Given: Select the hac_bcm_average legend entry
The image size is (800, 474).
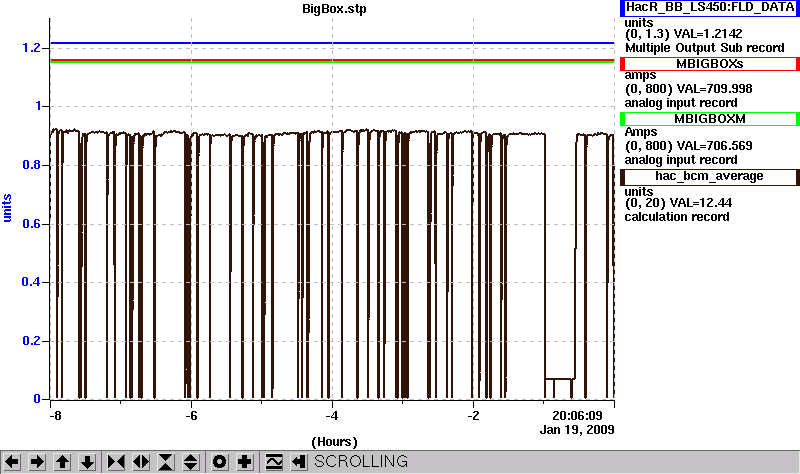Looking at the screenshot, I should 710,177.
